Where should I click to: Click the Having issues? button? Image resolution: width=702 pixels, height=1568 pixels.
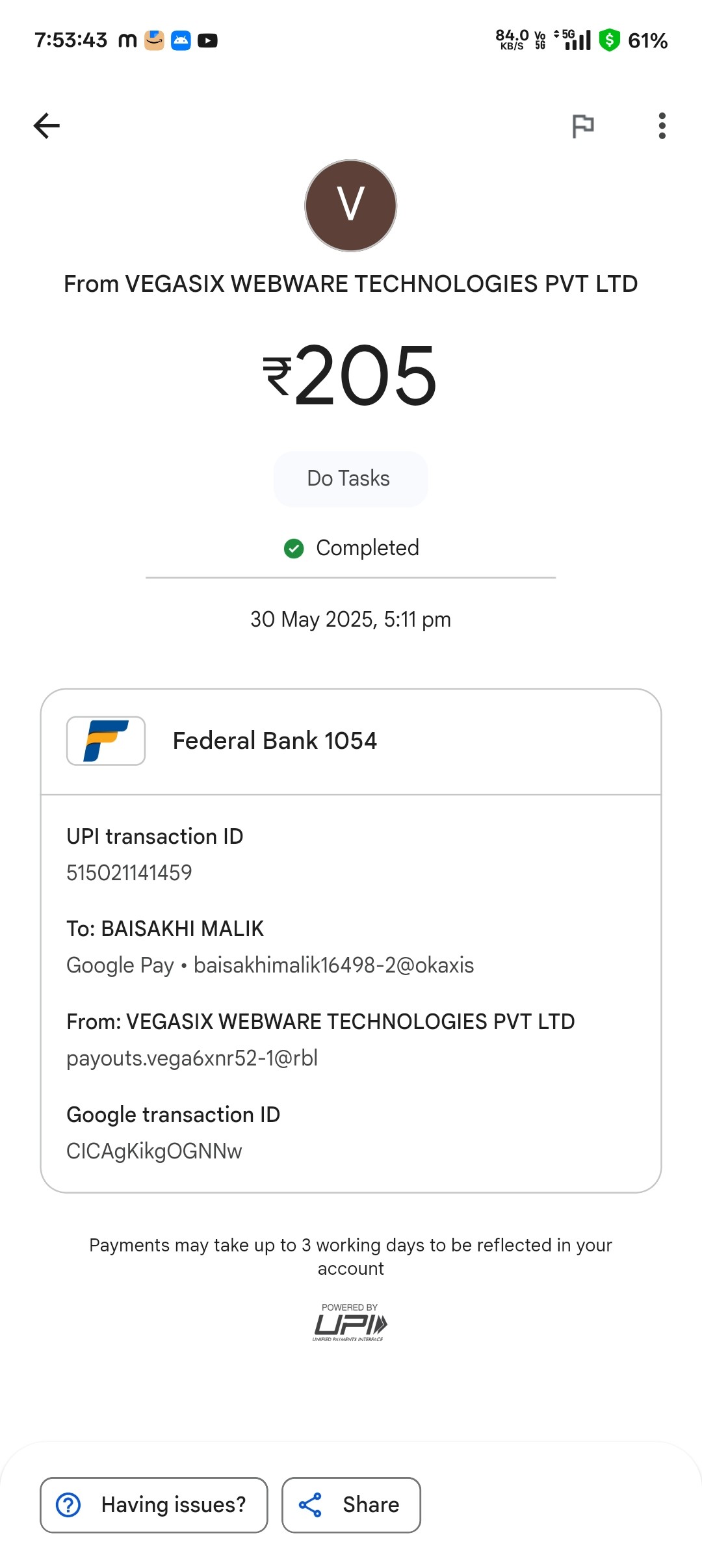[x=154, y=1505]
